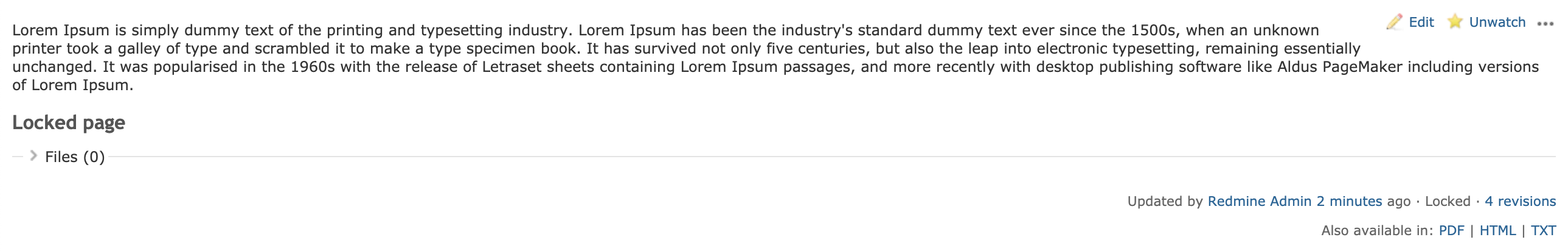Screen dimensions: 1568x251
Task: Click the Locked status text in footer
Action: (1448, 201)
